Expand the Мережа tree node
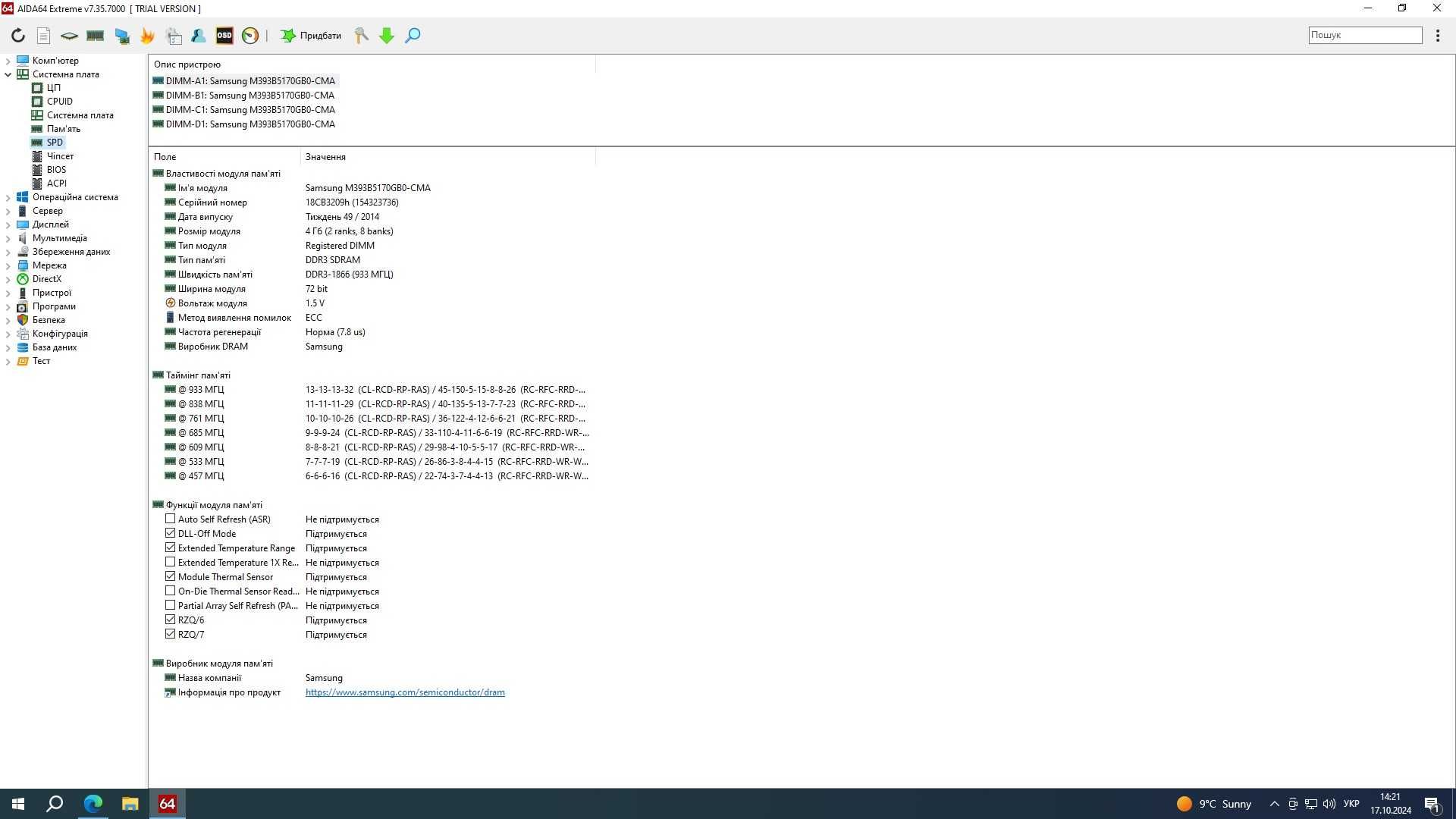1456x819 pixels. pos(8,265)
